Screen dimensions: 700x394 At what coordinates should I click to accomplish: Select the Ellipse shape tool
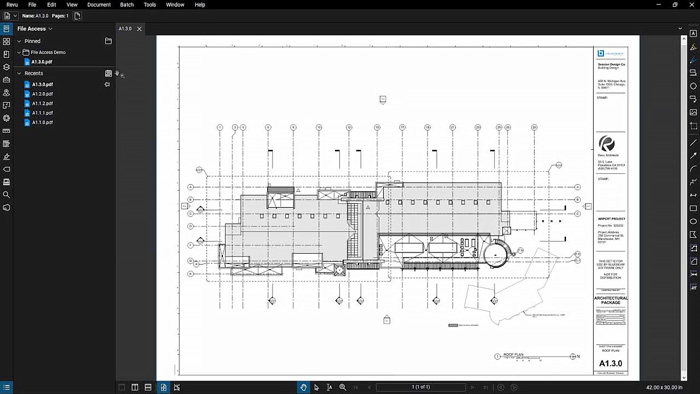[x=693, y=221]
